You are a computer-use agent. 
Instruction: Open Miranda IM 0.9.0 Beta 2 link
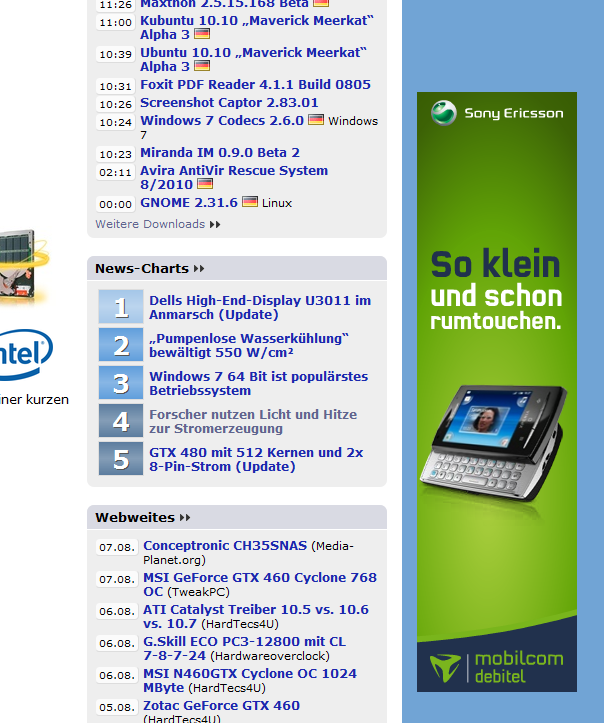pos(220,152)
